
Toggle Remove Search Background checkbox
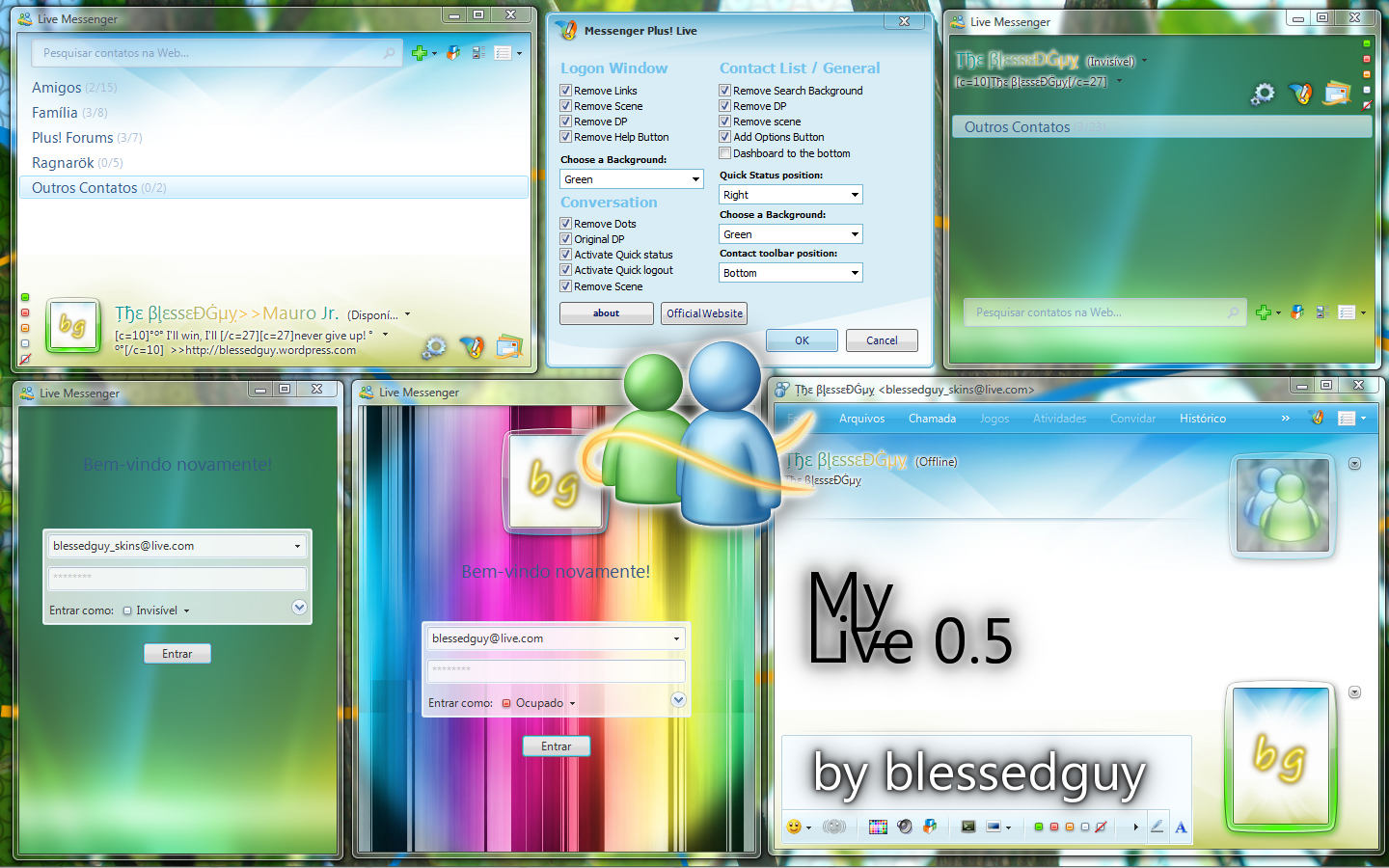pos(724,91)
